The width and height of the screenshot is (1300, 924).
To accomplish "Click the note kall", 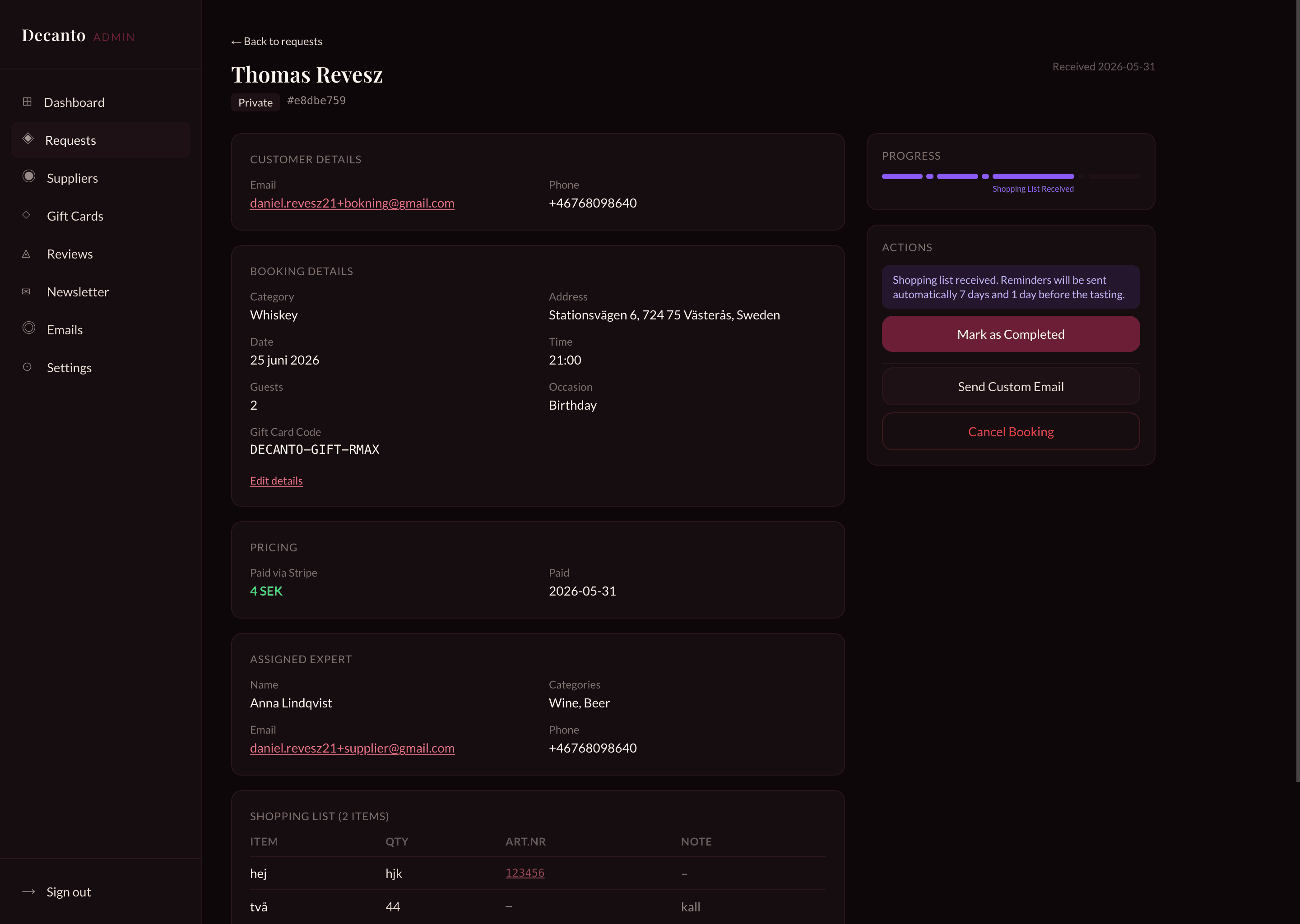I will pos(691,907).
